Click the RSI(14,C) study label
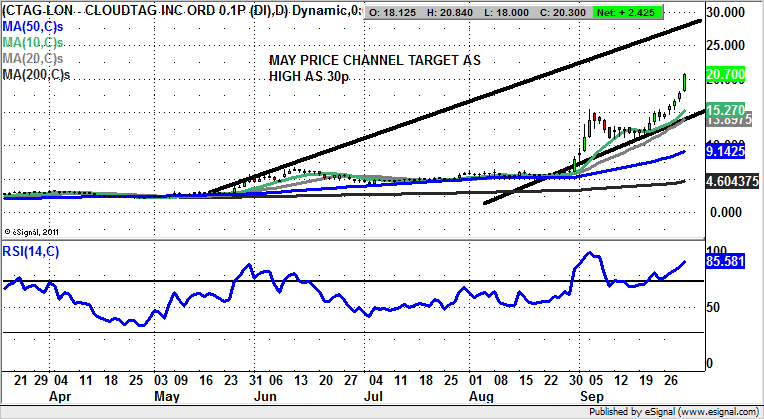This screenshot has height=419, width=764. (31, 252)
